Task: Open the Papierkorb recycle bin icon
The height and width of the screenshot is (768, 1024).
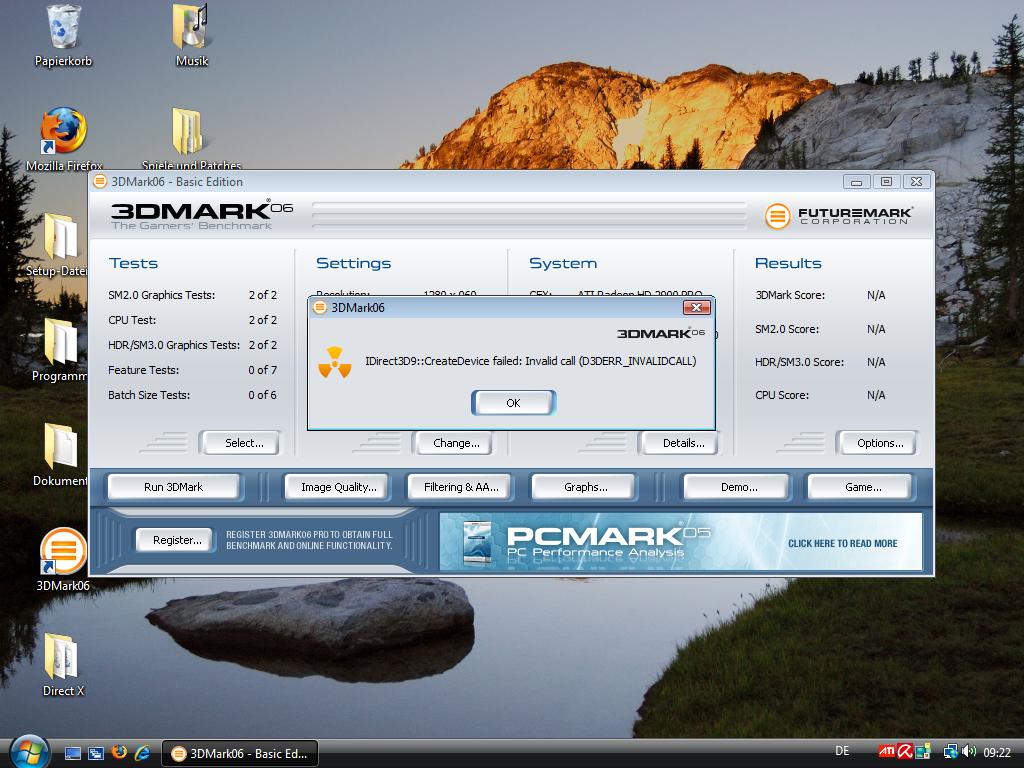Action: [63, 36]
